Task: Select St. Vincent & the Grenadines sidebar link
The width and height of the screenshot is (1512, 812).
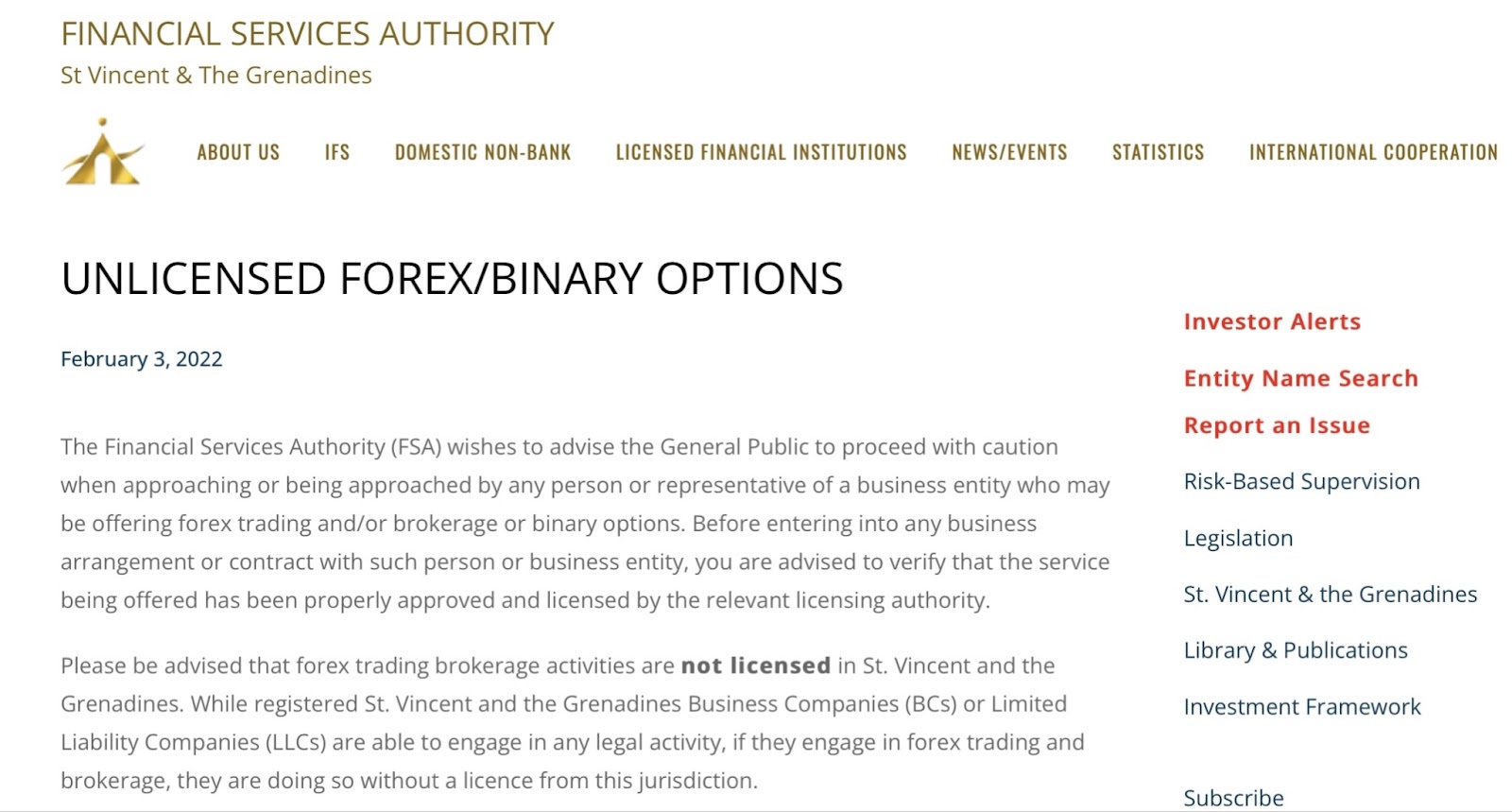Action: (1330, 594)
